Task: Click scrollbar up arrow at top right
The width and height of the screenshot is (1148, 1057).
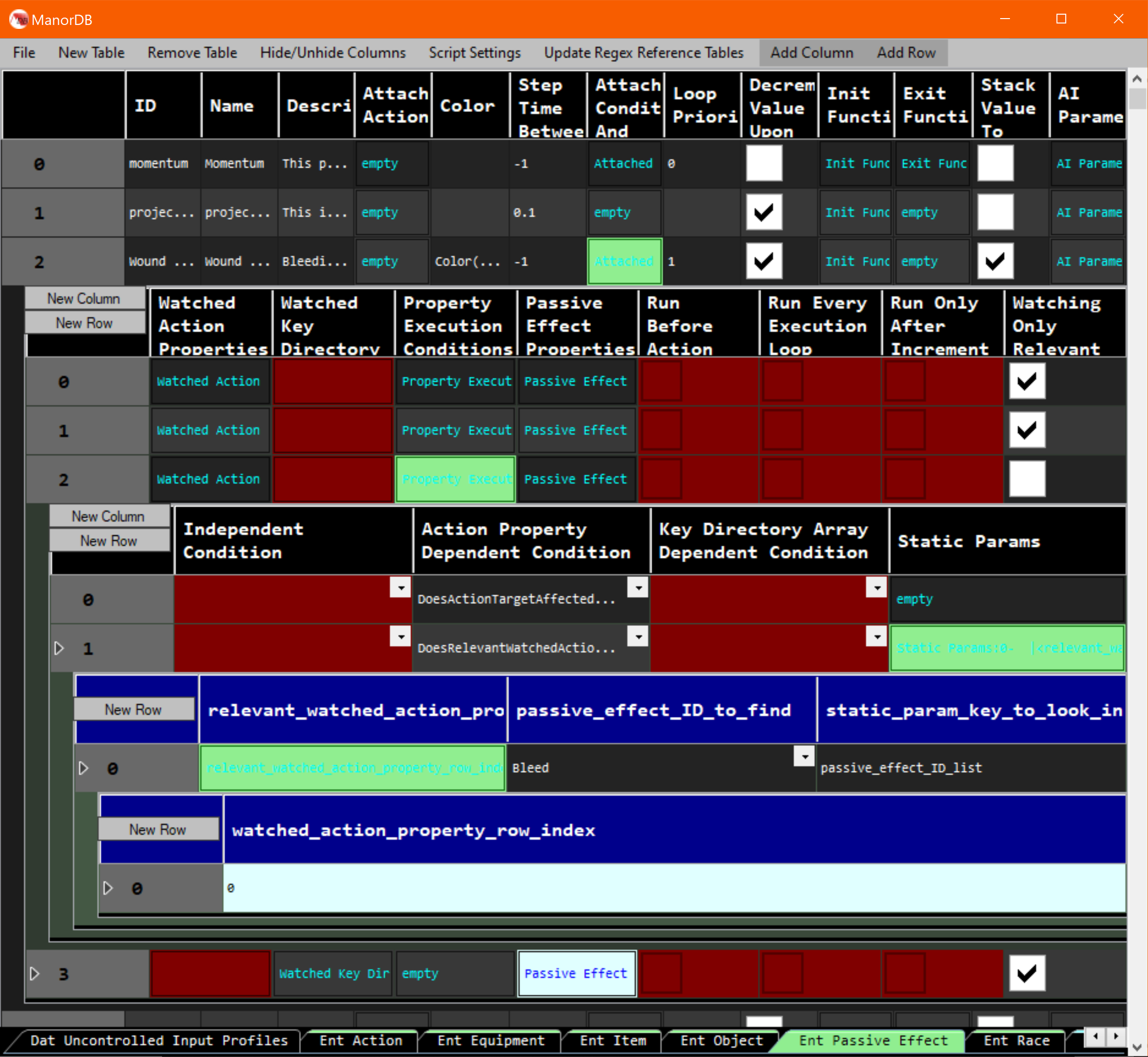Action: pyautogui.click(x=1137, y=79)
